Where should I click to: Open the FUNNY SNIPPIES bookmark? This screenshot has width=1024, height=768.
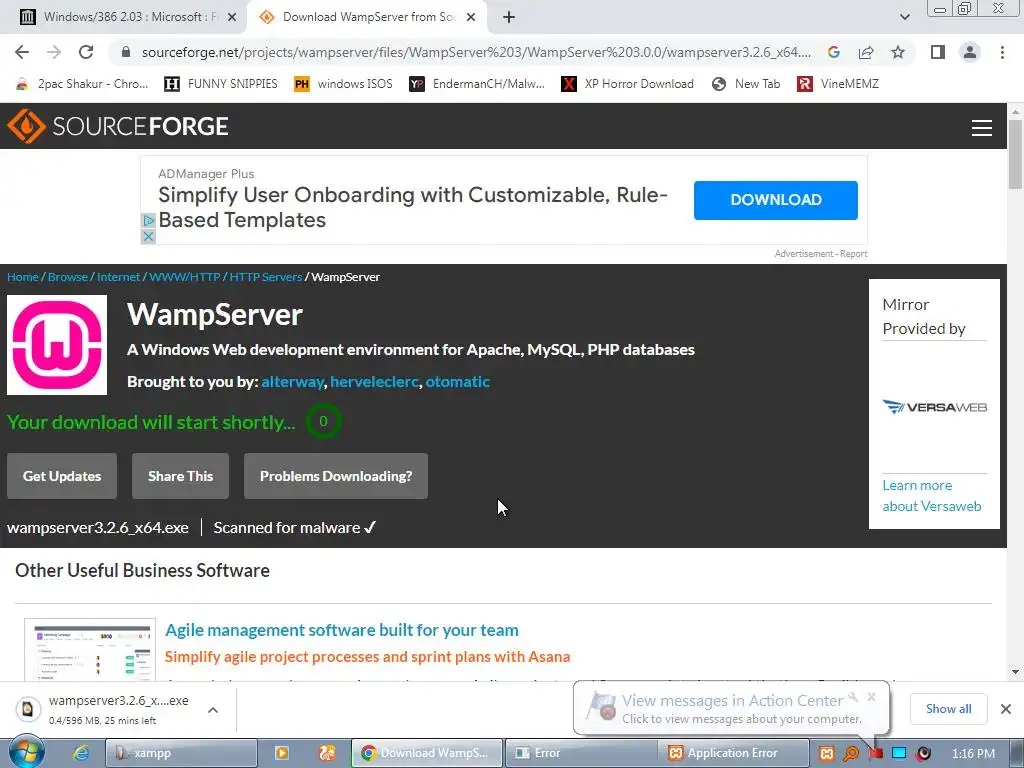pos(221,84)
